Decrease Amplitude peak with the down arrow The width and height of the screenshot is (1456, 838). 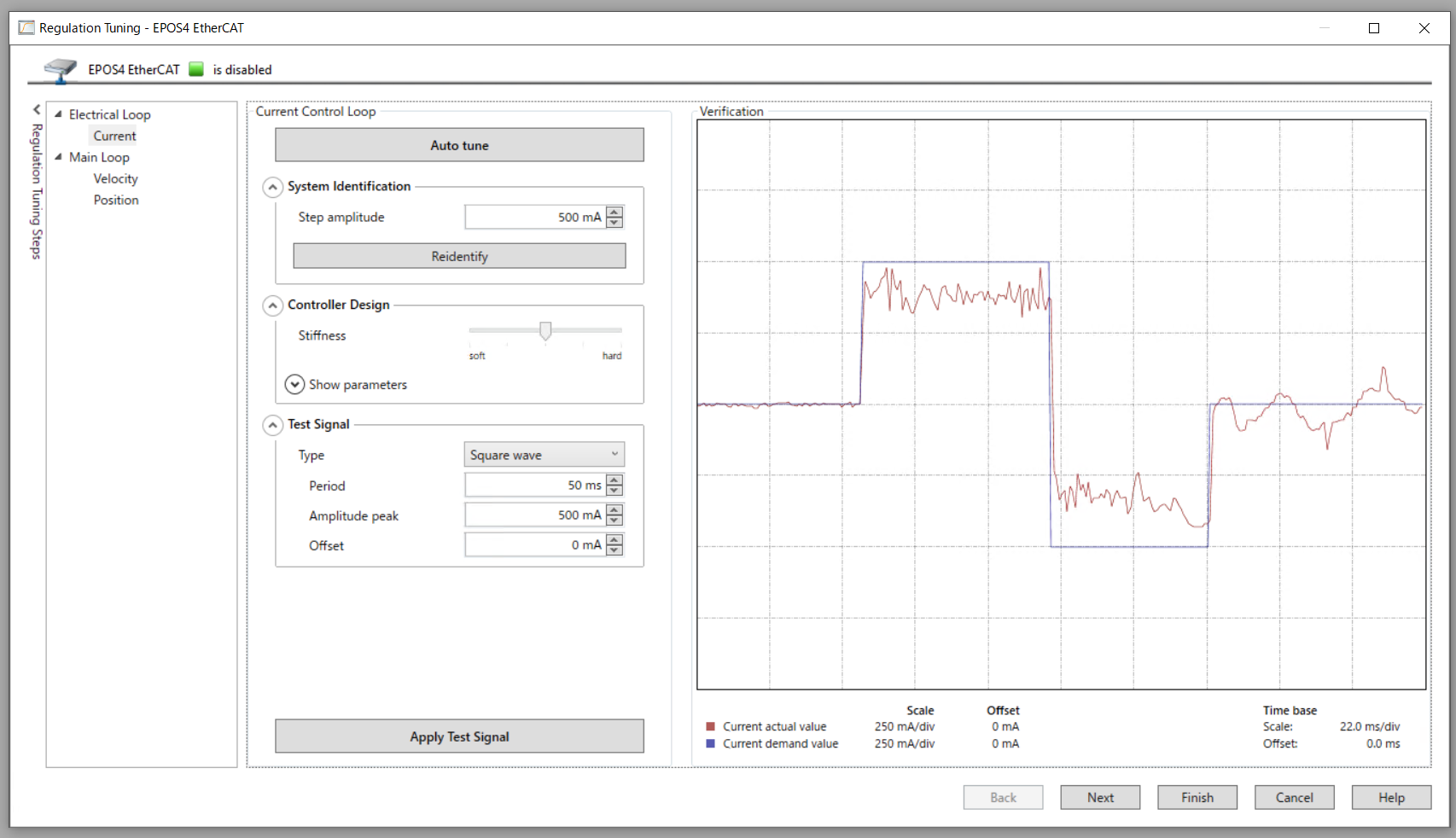click(x=614, y=521)
